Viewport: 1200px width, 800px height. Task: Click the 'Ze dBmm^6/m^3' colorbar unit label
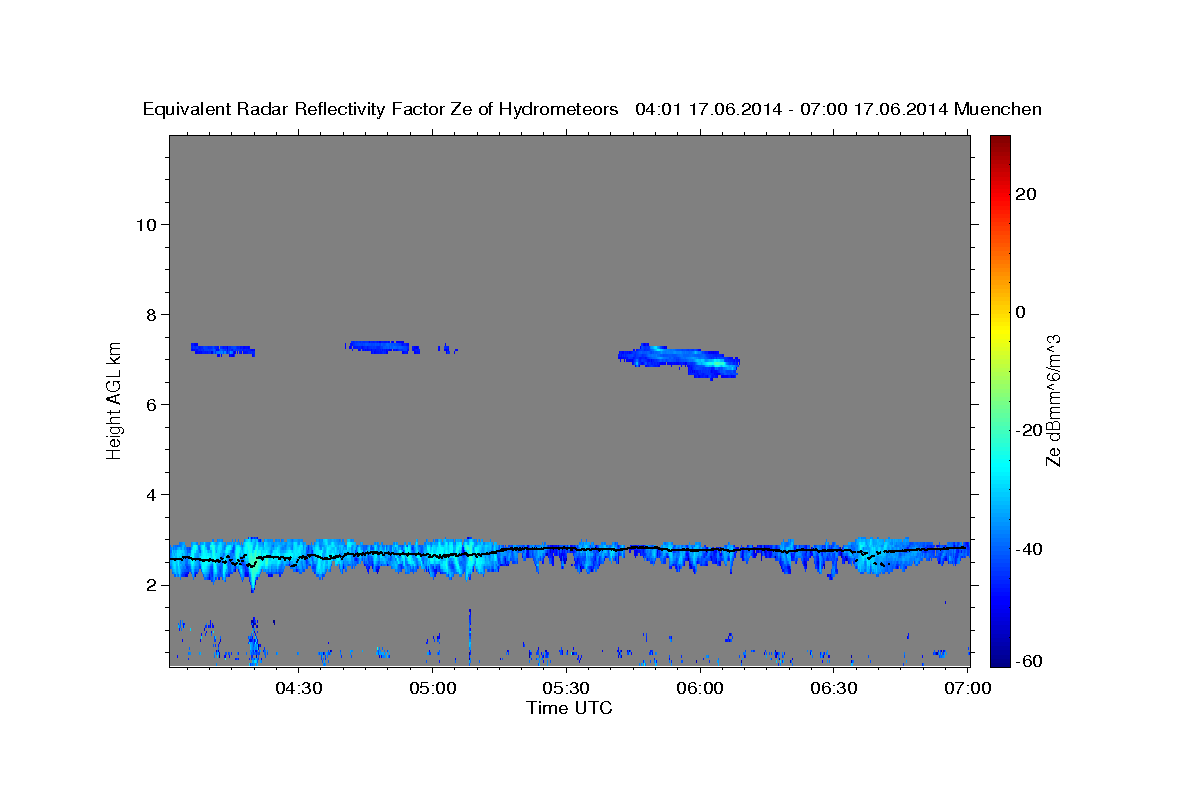[x=1053, y=401]
